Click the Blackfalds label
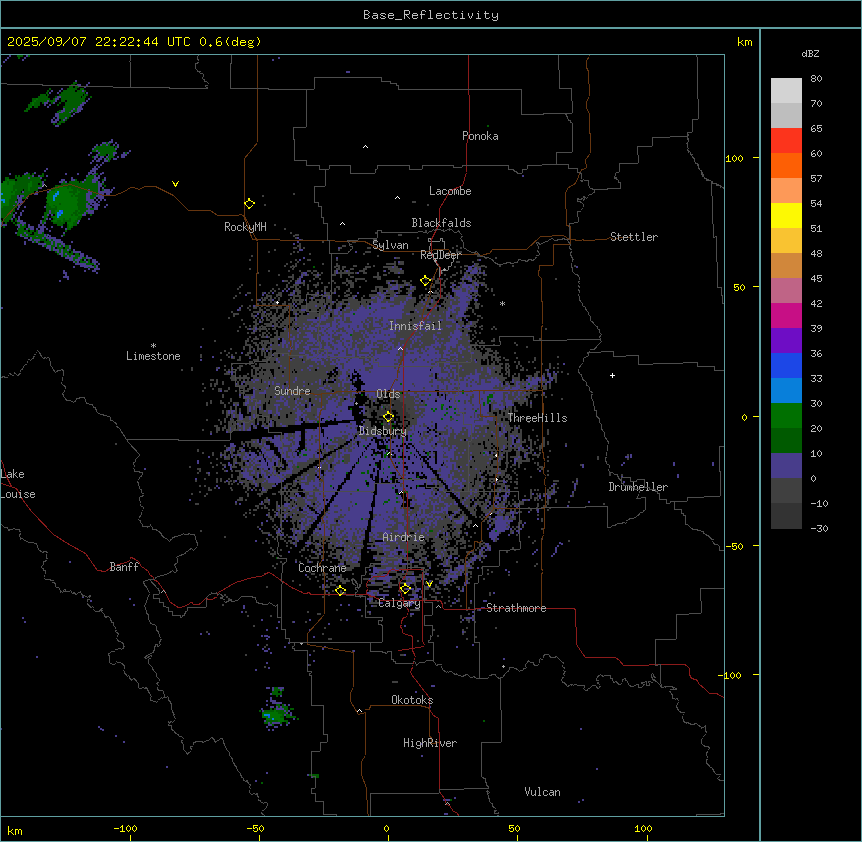The image size is (862, 842). point(441,223)
